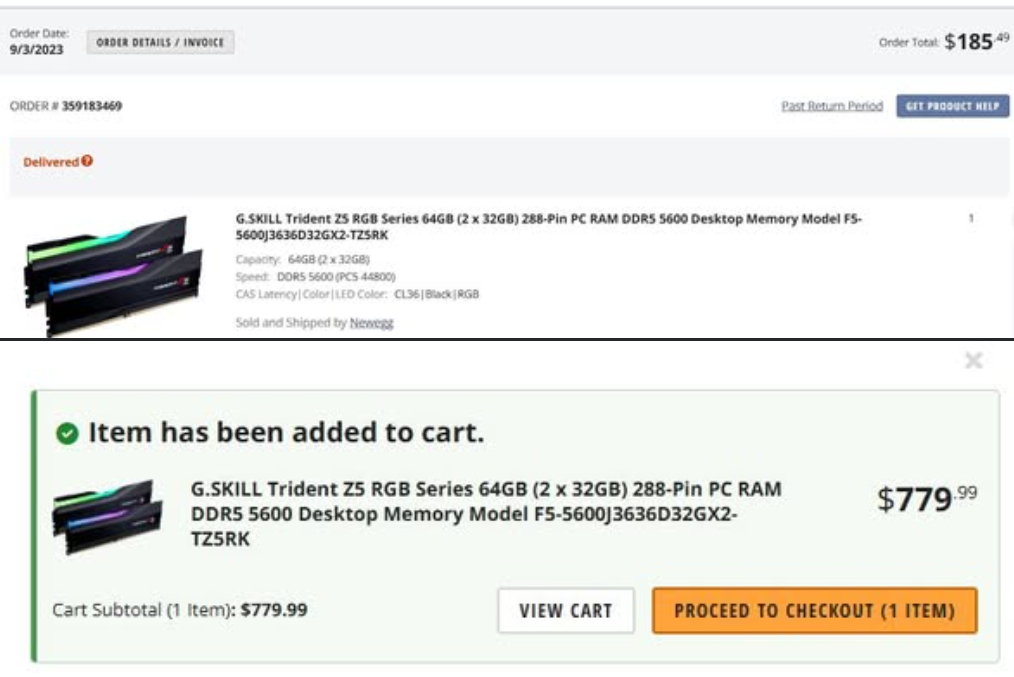The image size is (1014, 677).
Task: Click the green checkmark success icon
Action: click(68, 434)
